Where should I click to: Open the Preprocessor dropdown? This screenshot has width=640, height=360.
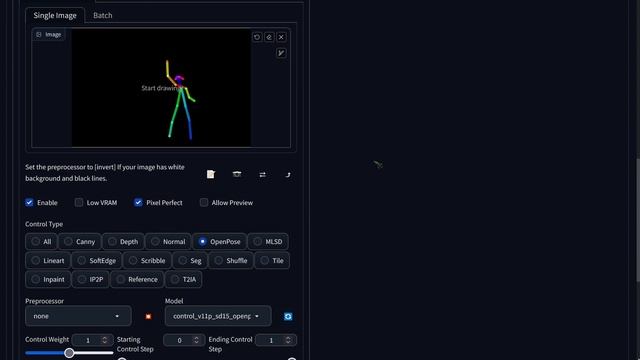(78, 316)
